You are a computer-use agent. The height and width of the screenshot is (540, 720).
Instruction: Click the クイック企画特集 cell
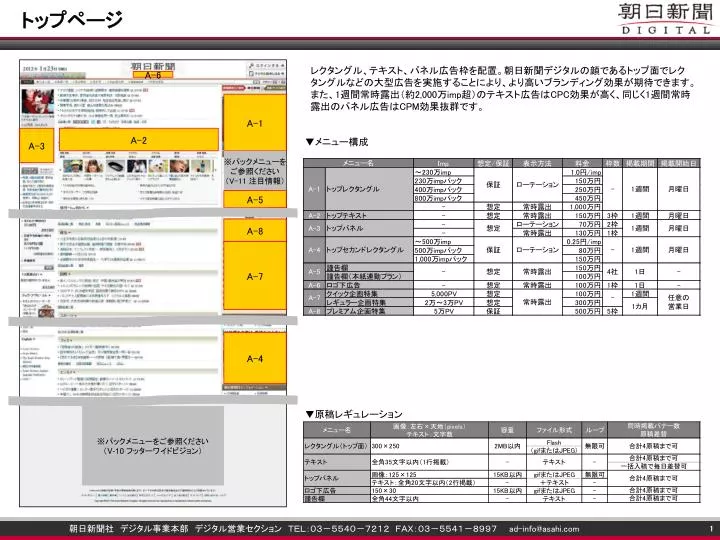point(369,293)
